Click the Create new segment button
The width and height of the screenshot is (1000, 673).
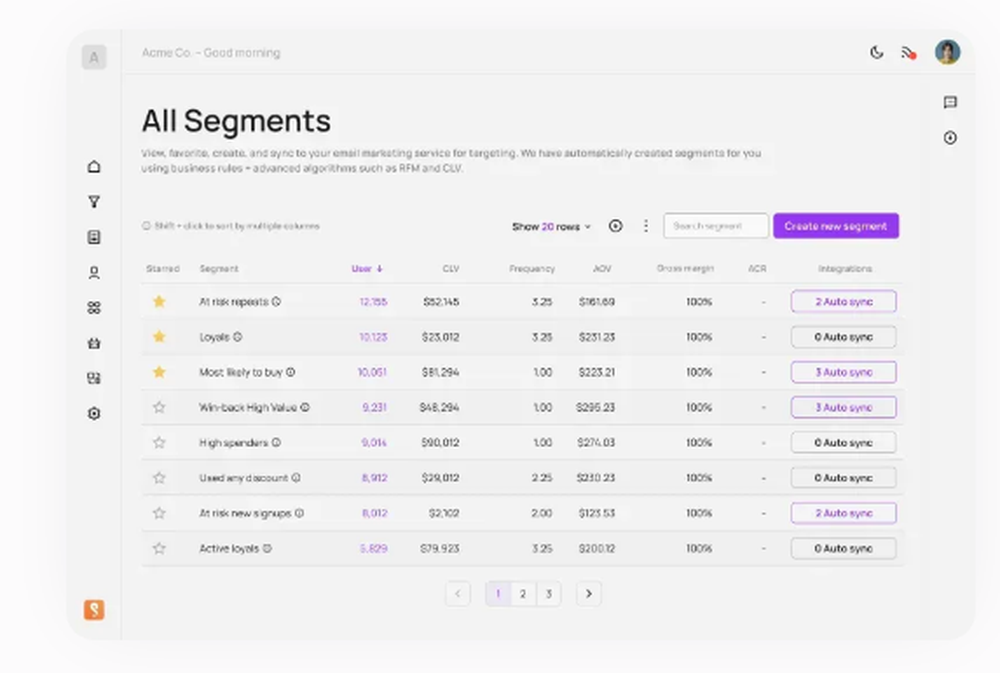tap(836, 226)
